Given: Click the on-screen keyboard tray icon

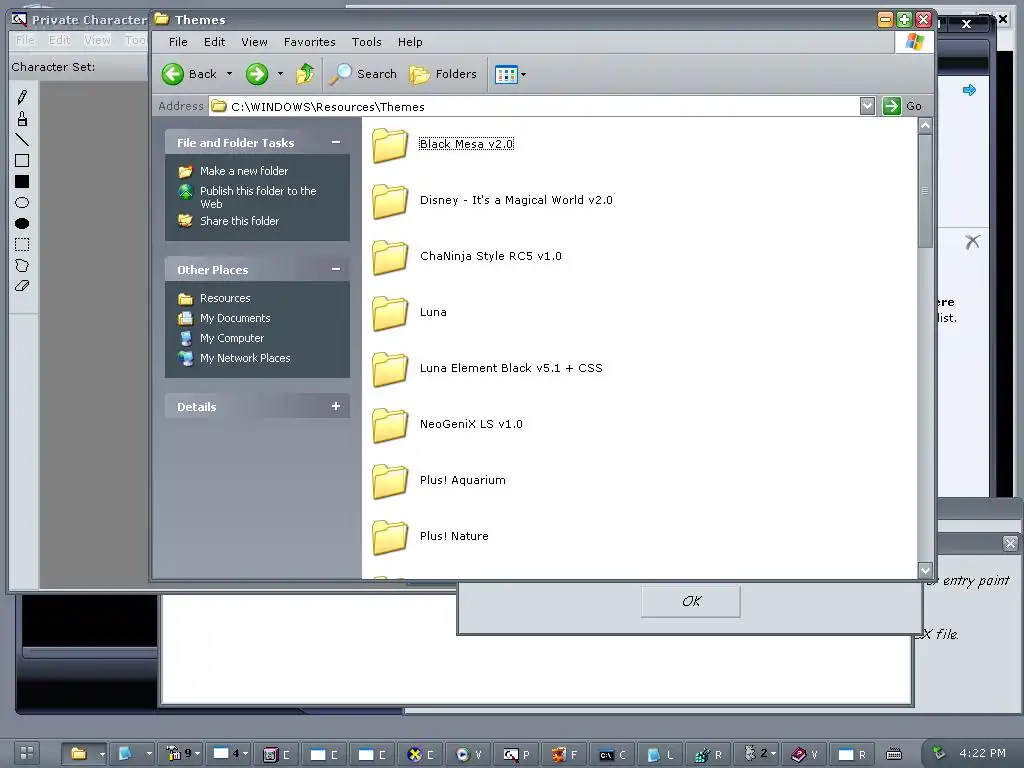Looking at the screenshot, I should point(894,754).
